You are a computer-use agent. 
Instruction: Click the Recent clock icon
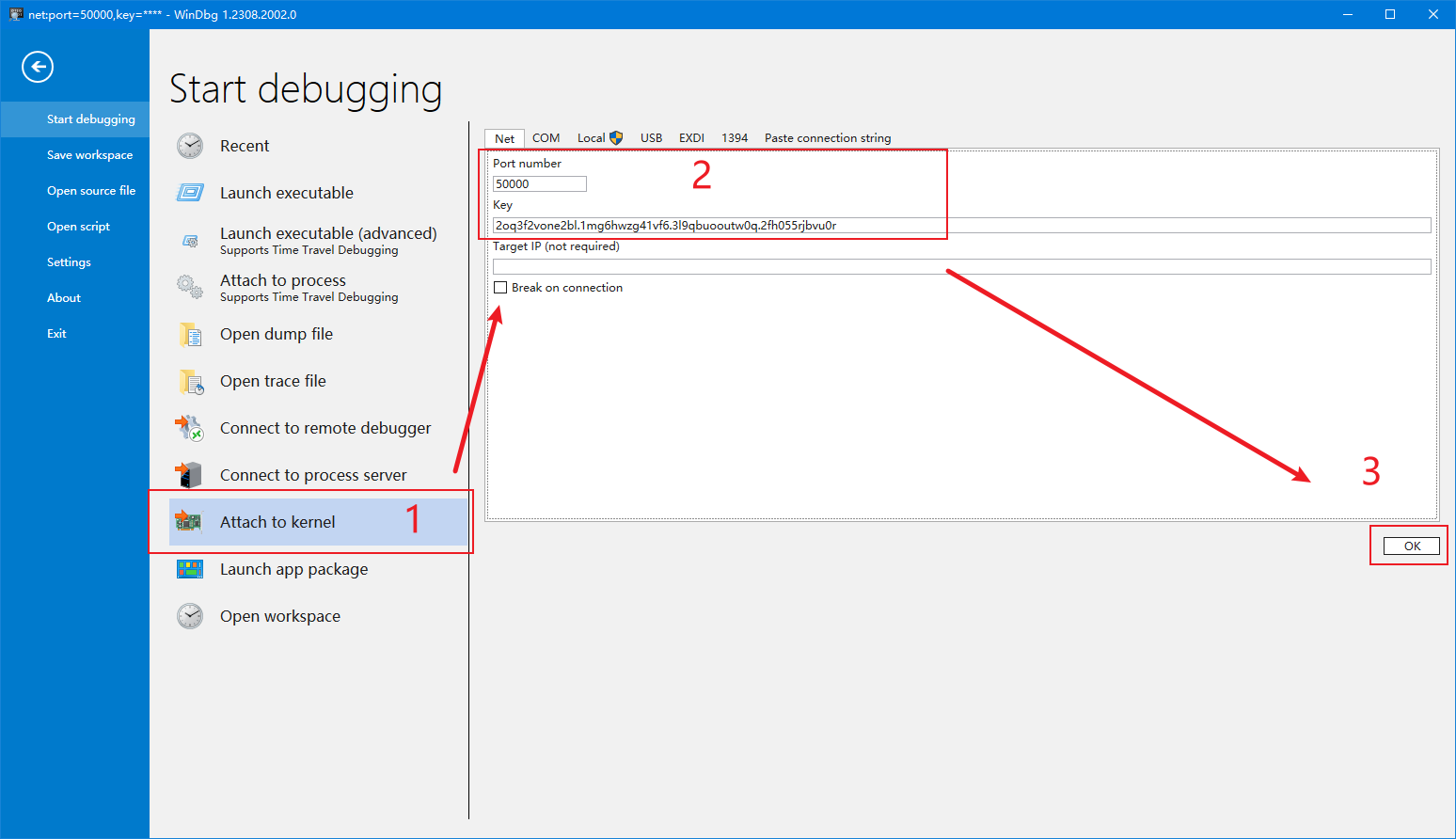coord(190,146)
